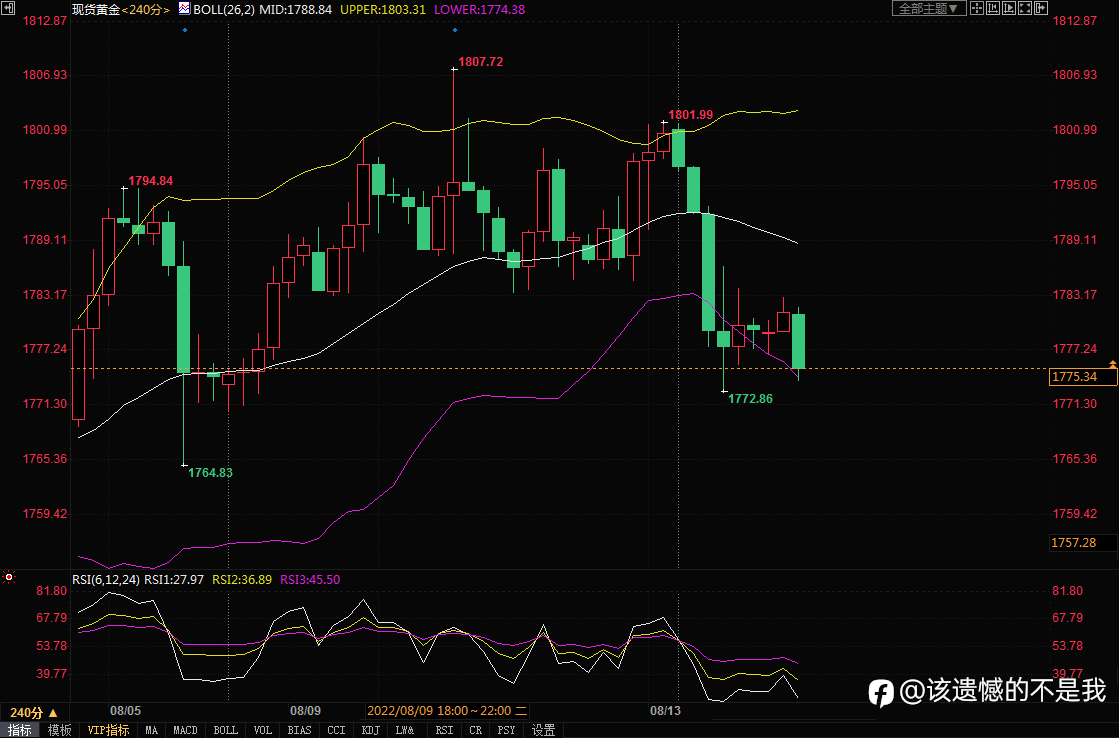Click the blue event dot above 08/05 candles
The height and width of the screenshot is (738, 1119).
click(185, 30)
